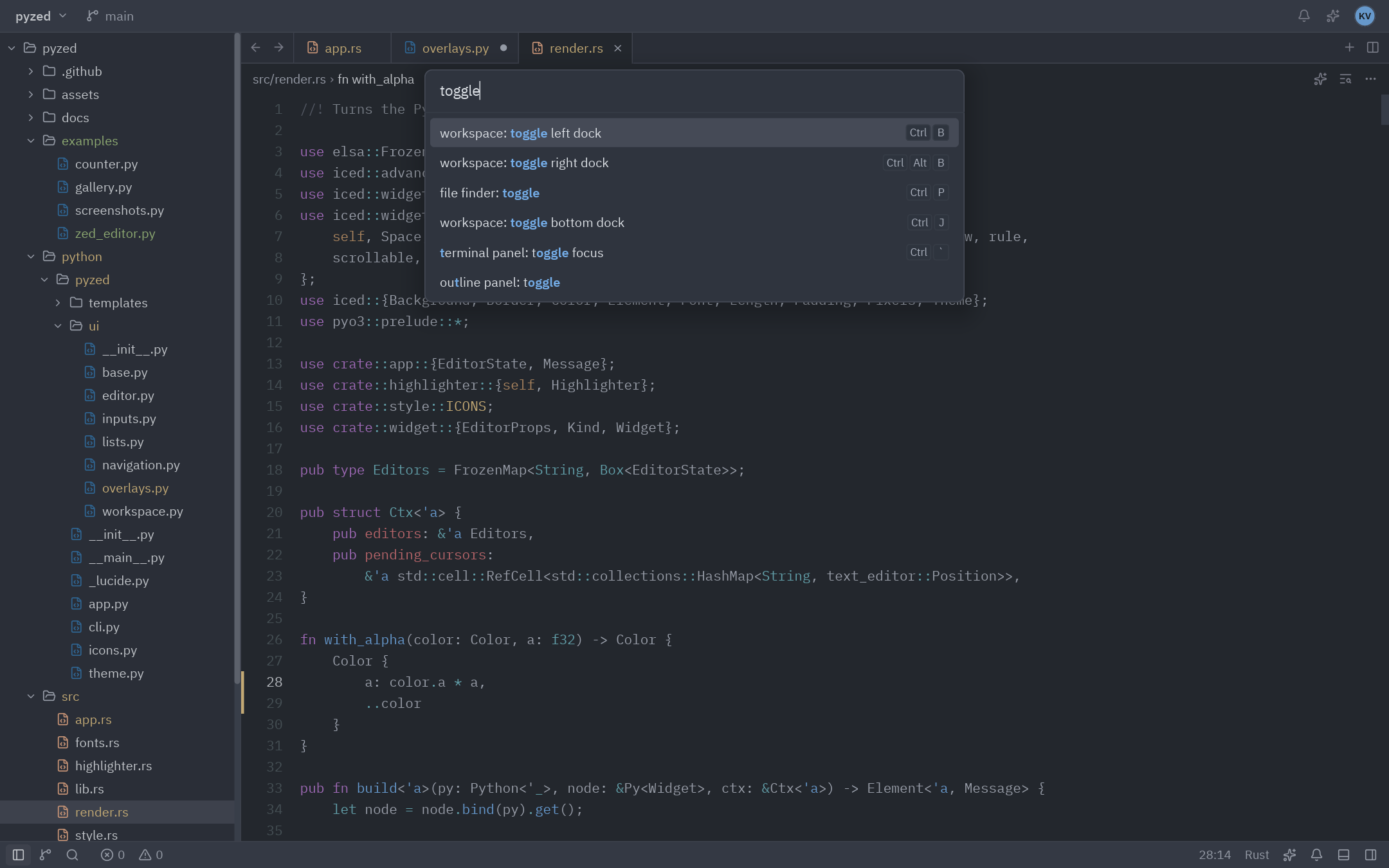
Task: Go forward with the right arrow
Action: (278, 48)
